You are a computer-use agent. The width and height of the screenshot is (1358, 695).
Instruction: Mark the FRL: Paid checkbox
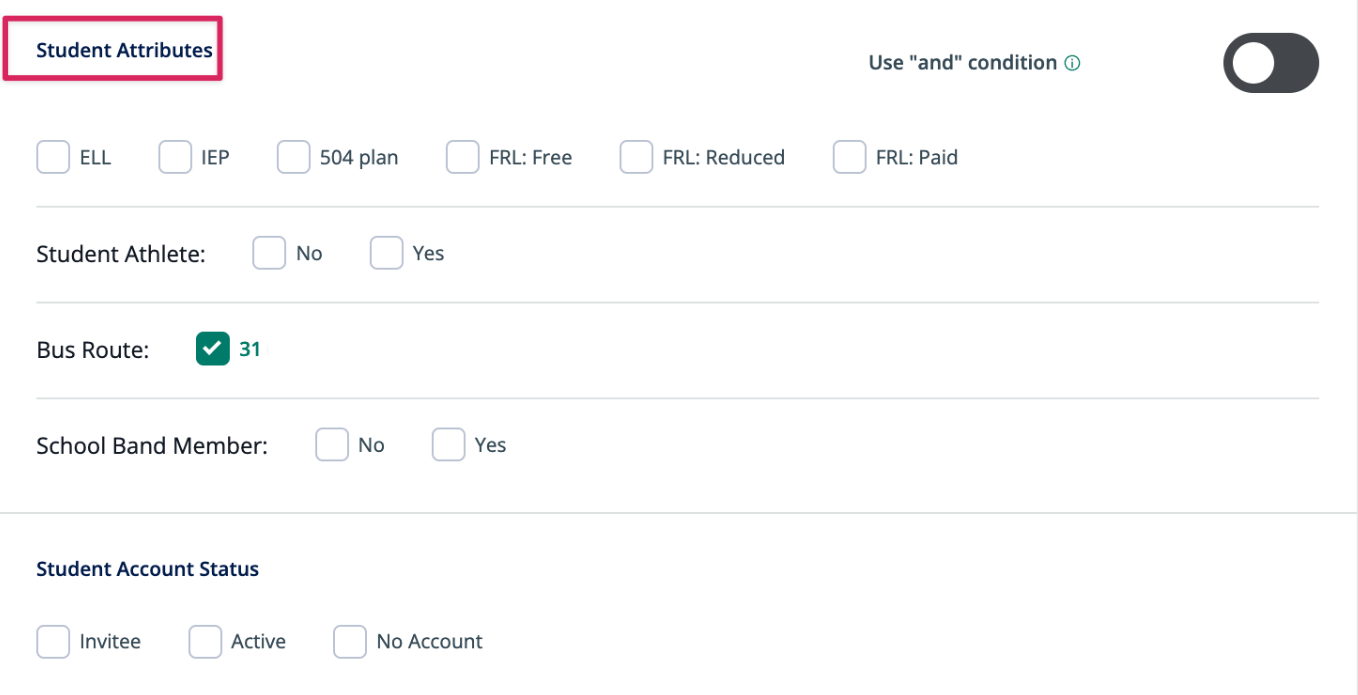tap(849, 157)
